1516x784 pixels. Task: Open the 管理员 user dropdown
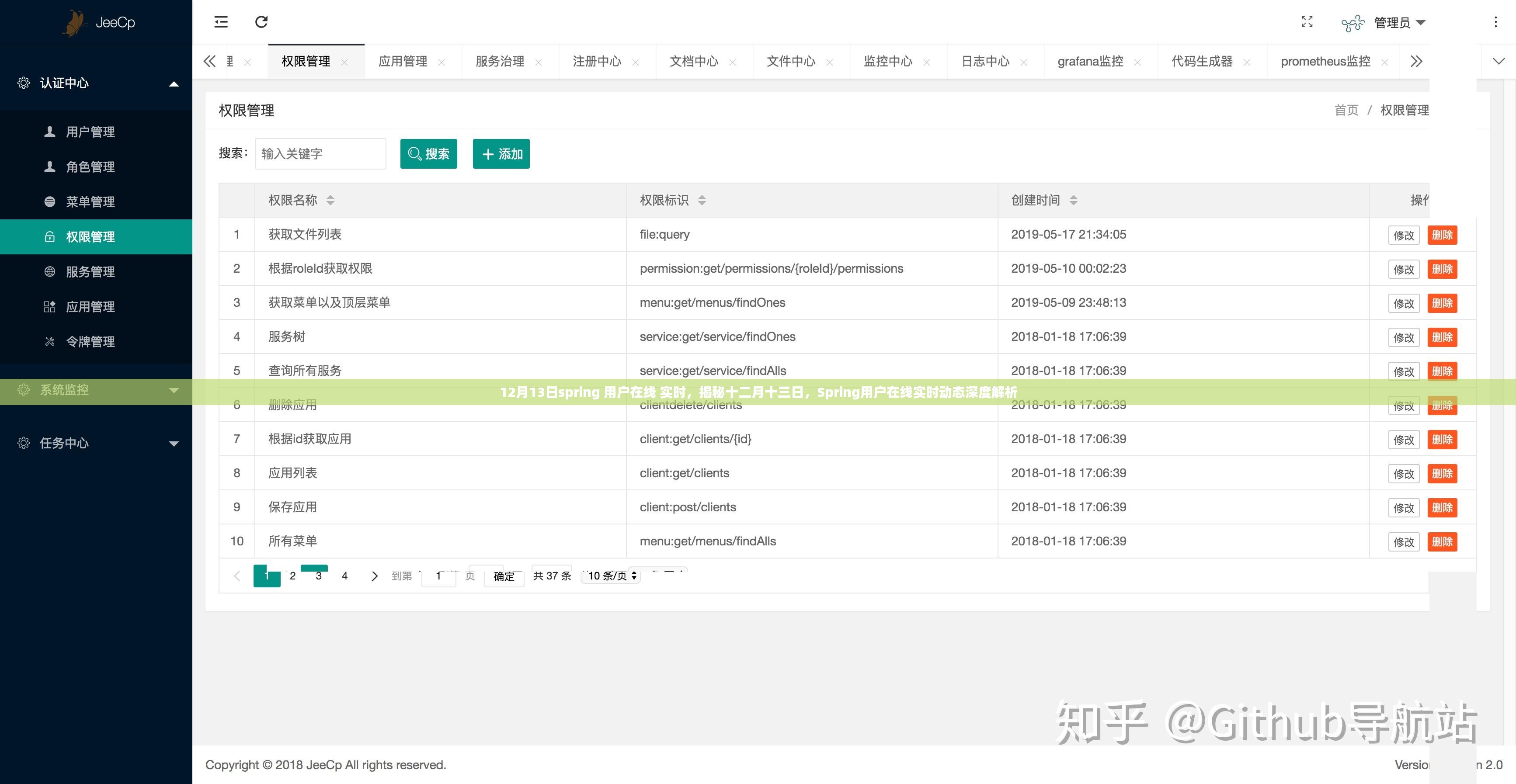[x=1400, y=23]
